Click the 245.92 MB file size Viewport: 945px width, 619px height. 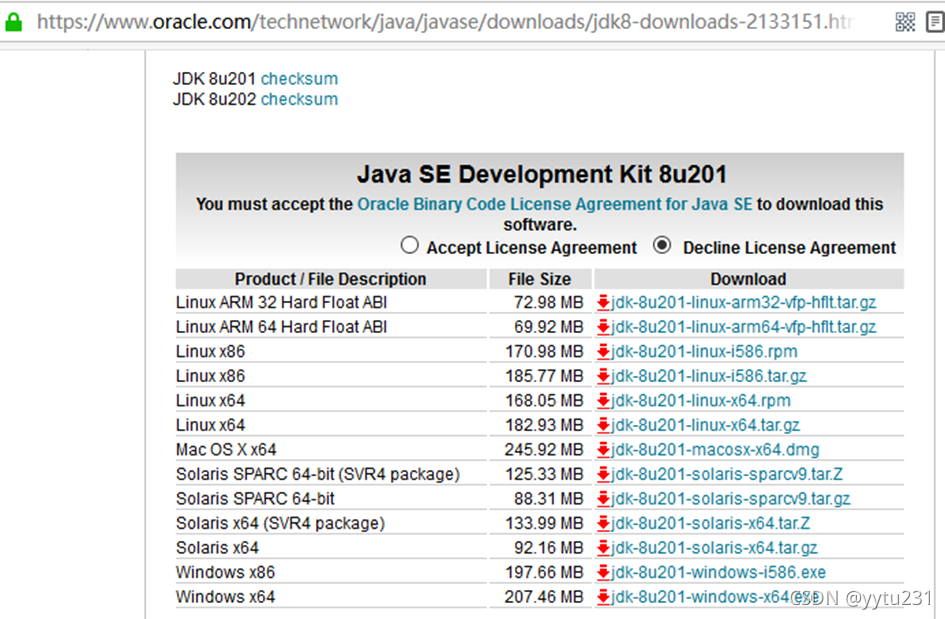(544, 450)
